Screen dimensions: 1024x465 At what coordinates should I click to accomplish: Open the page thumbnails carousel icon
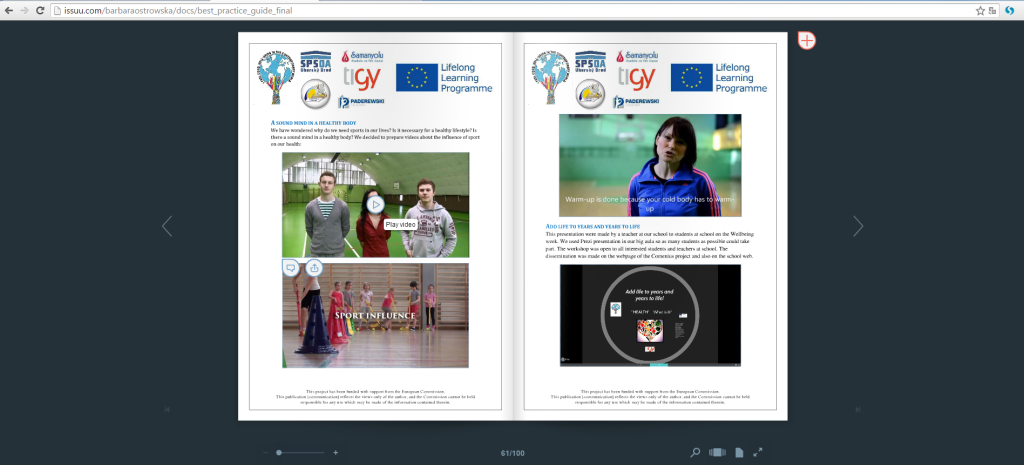[717, 452]
